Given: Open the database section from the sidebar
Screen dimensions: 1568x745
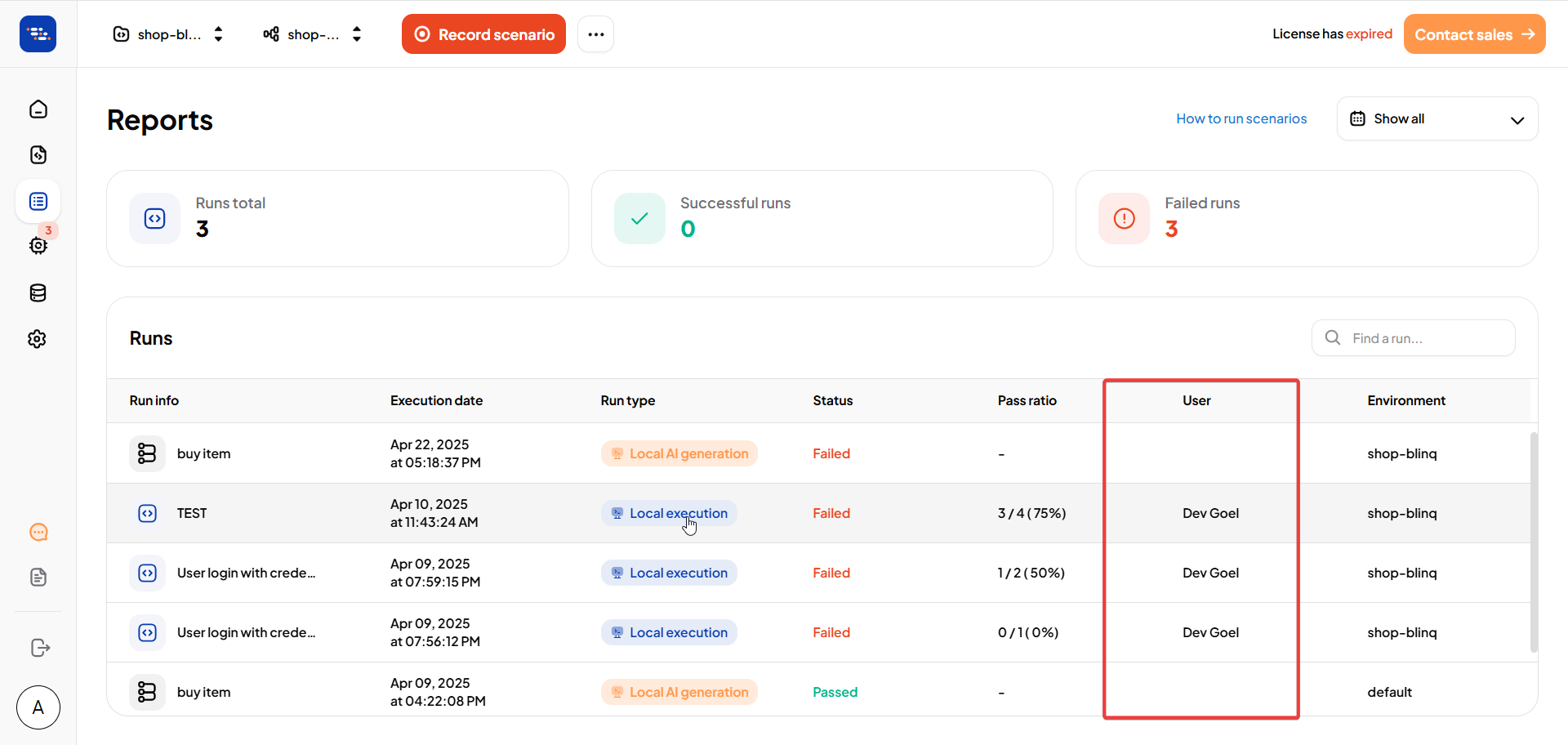Looking at the screenshot, I should pos(38,292).
